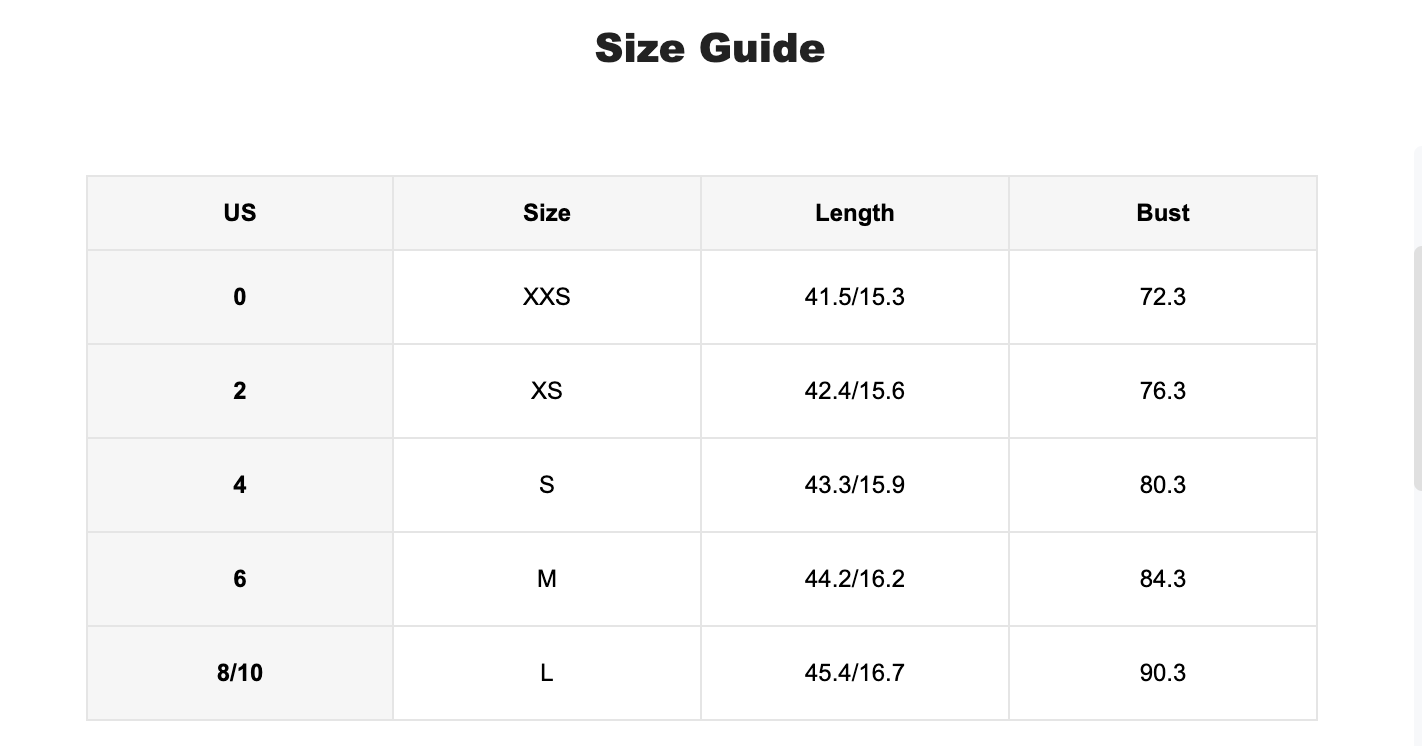Select the US column header
The image size is (1422, 746).
point(240,213)
